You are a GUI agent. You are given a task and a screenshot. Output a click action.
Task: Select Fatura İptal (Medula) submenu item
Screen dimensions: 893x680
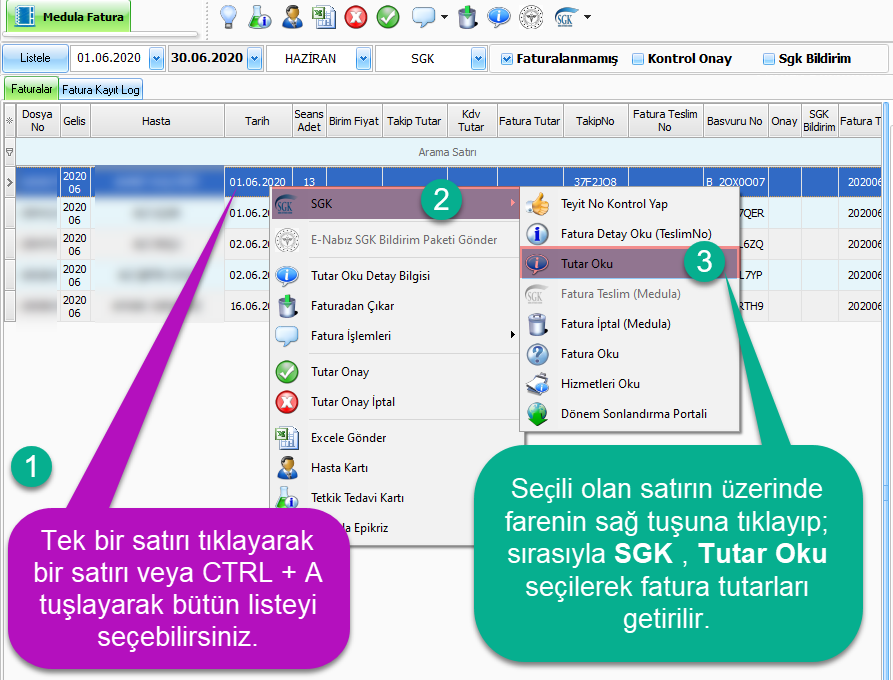(629, 323)
